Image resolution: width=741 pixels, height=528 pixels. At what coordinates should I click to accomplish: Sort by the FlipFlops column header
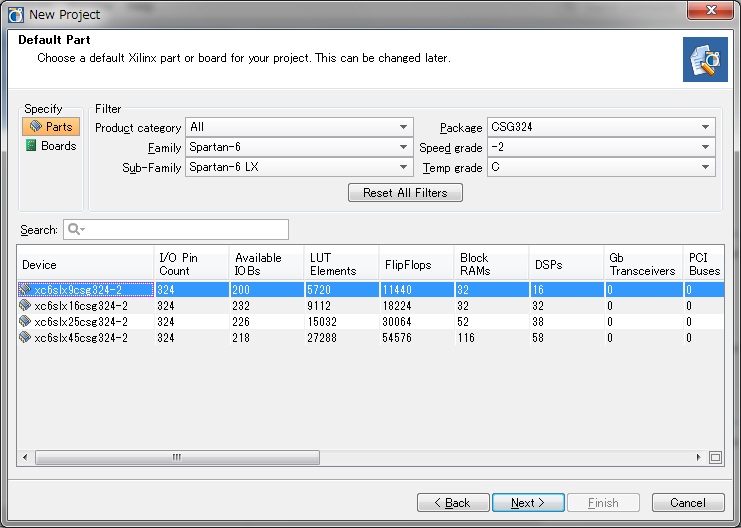417,264
